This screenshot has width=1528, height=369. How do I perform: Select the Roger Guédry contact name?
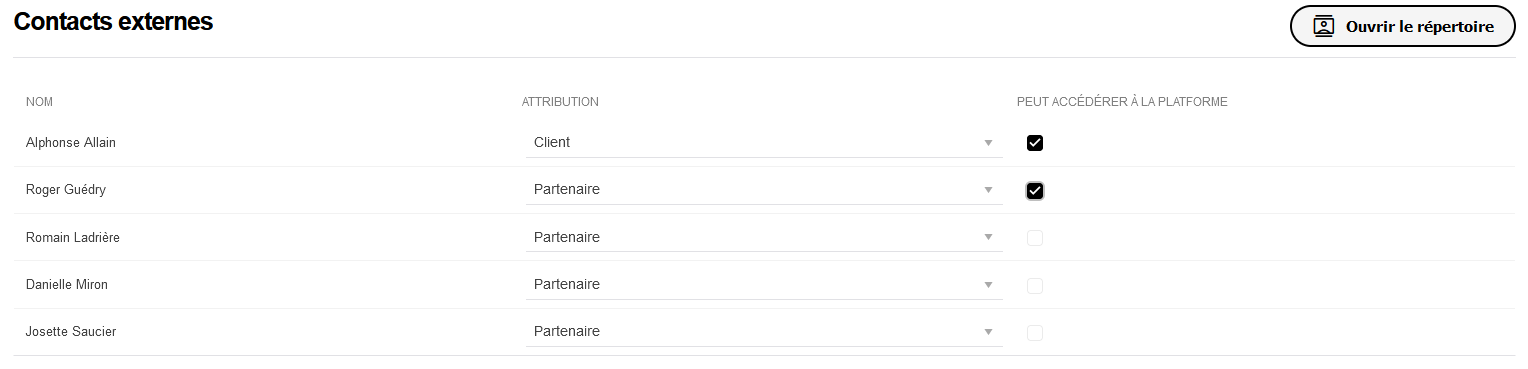pos(66,190)
